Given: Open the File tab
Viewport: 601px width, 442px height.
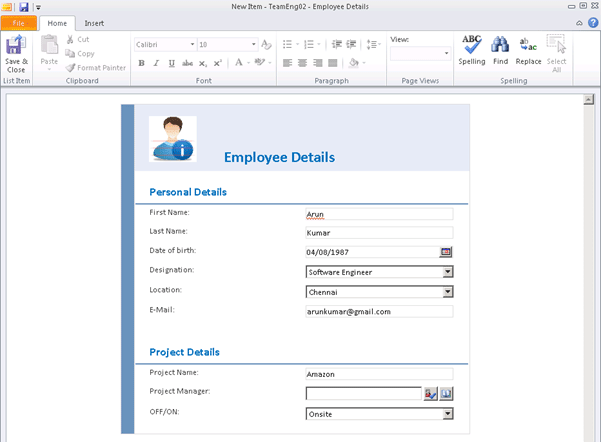Looking at the screenshot, I should (19, 23).
